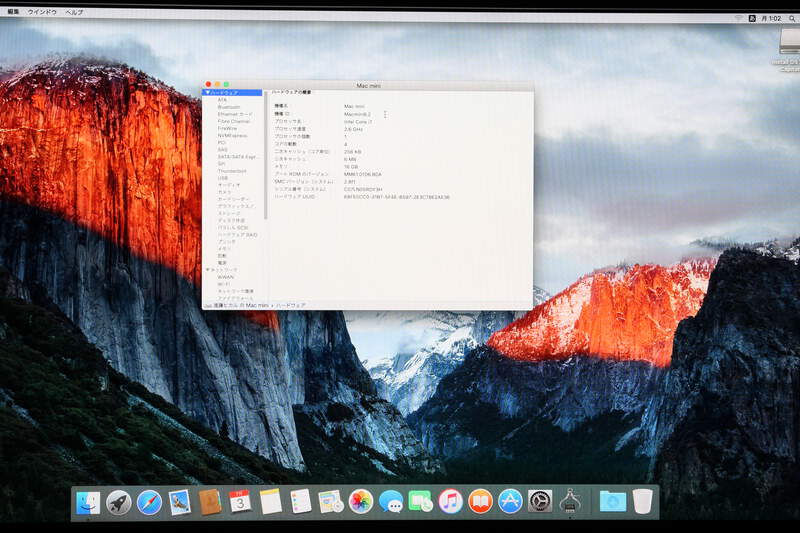
Task: Select PCI in the sidebar
Action: click(221, 143)
